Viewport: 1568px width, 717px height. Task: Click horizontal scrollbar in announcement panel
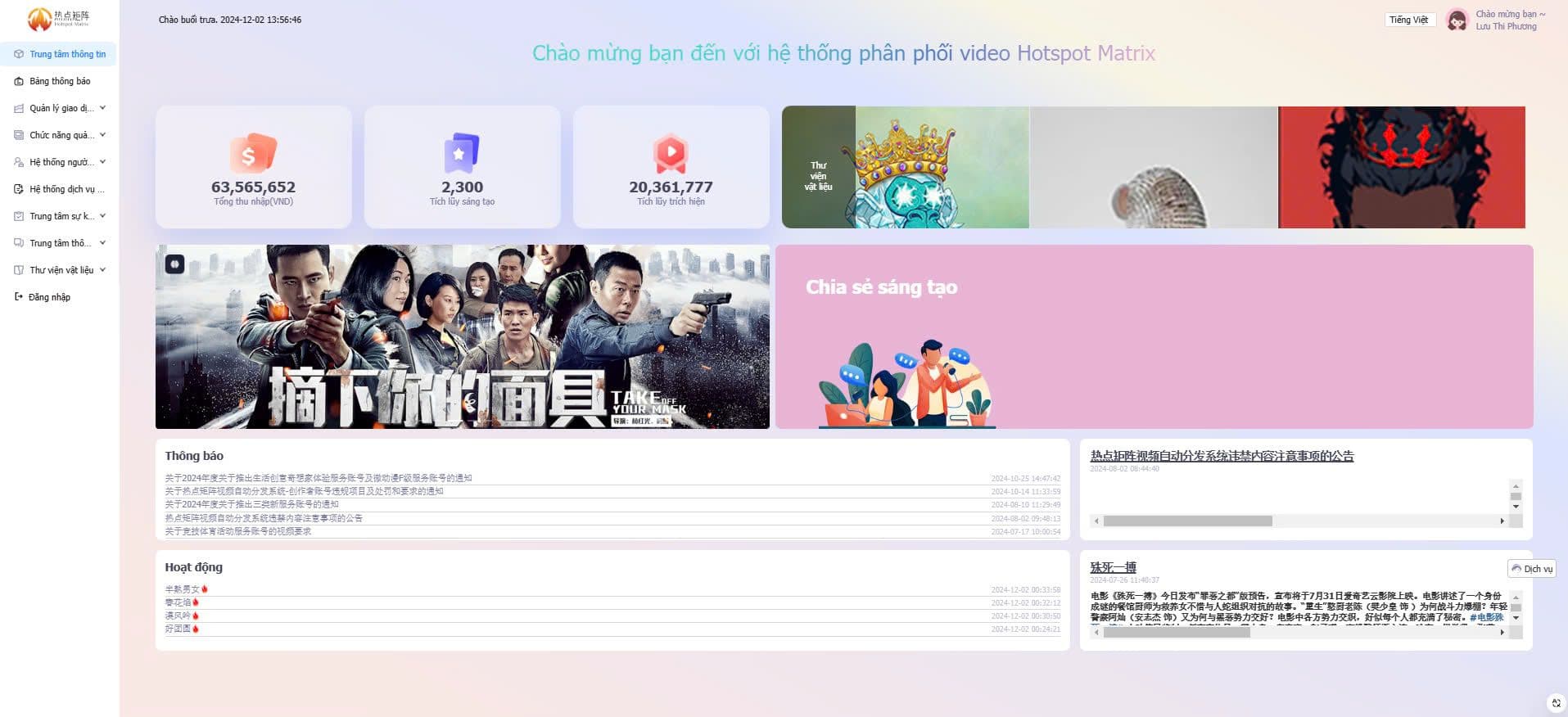(1187, 521)
